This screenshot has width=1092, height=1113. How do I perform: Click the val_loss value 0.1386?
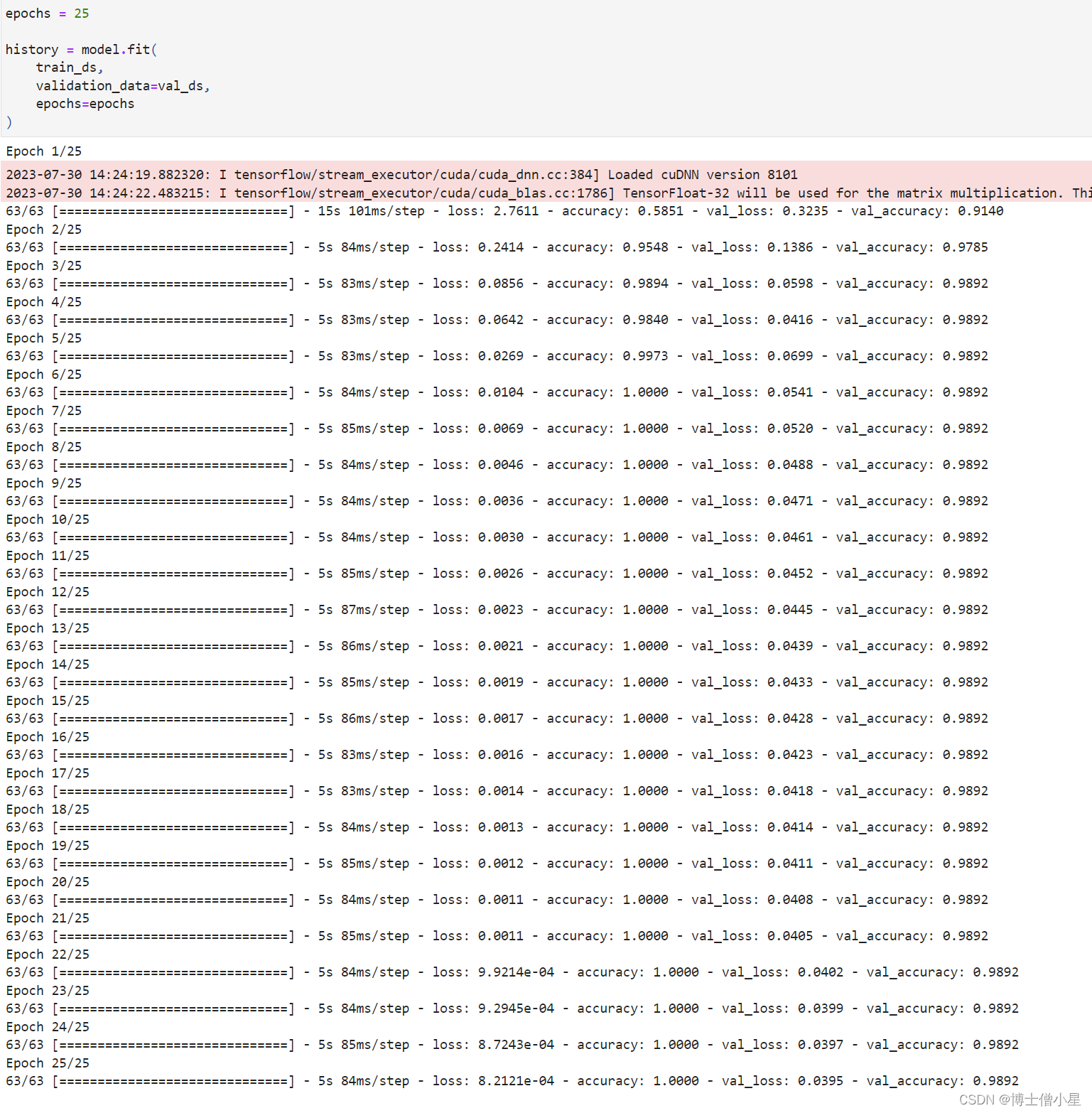point(790,247)
